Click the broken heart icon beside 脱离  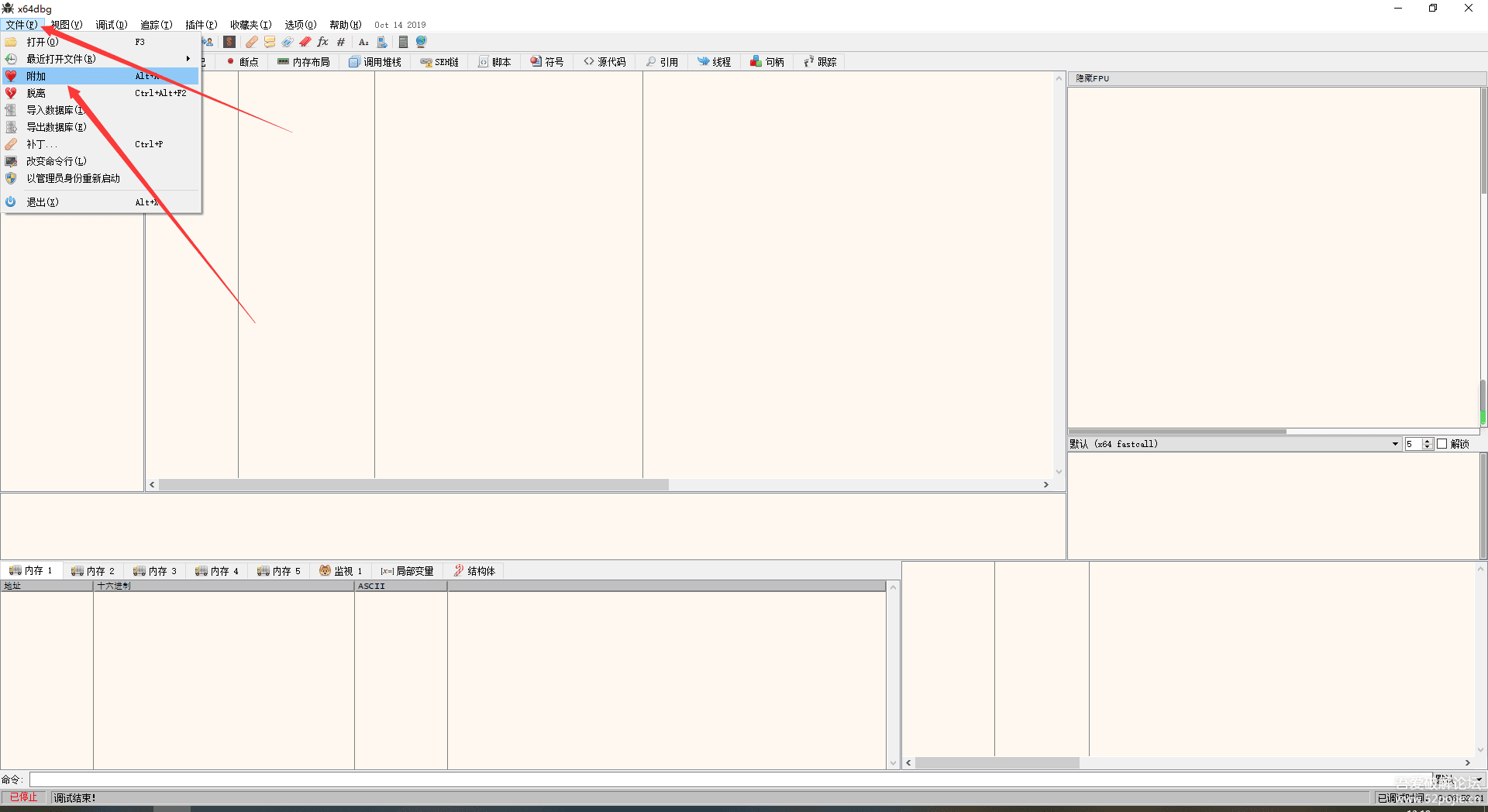point(11,93)
